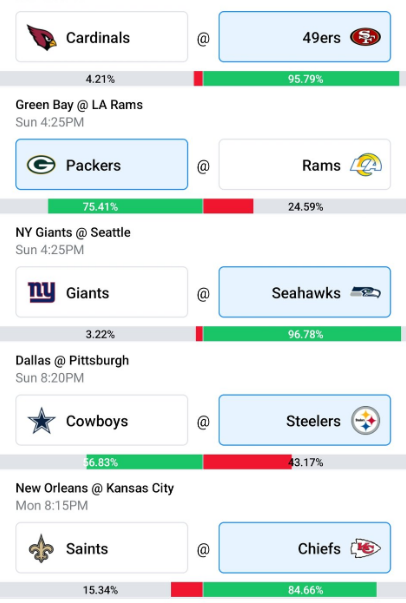
Task: Click the Packers 75.41% green bar
Action: pos(125,207)
